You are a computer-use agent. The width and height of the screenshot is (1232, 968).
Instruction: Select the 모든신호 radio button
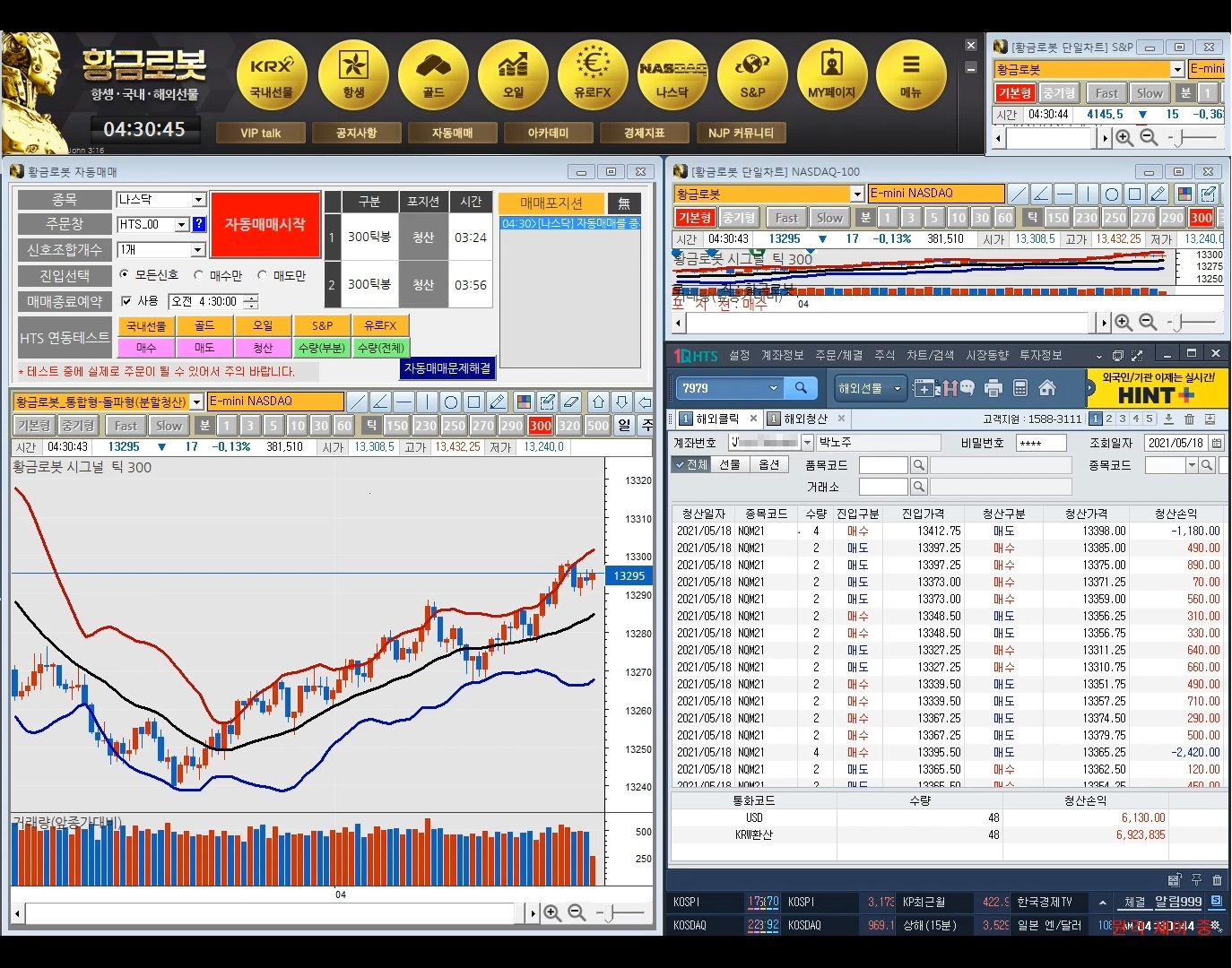click(x=125, y=275)
